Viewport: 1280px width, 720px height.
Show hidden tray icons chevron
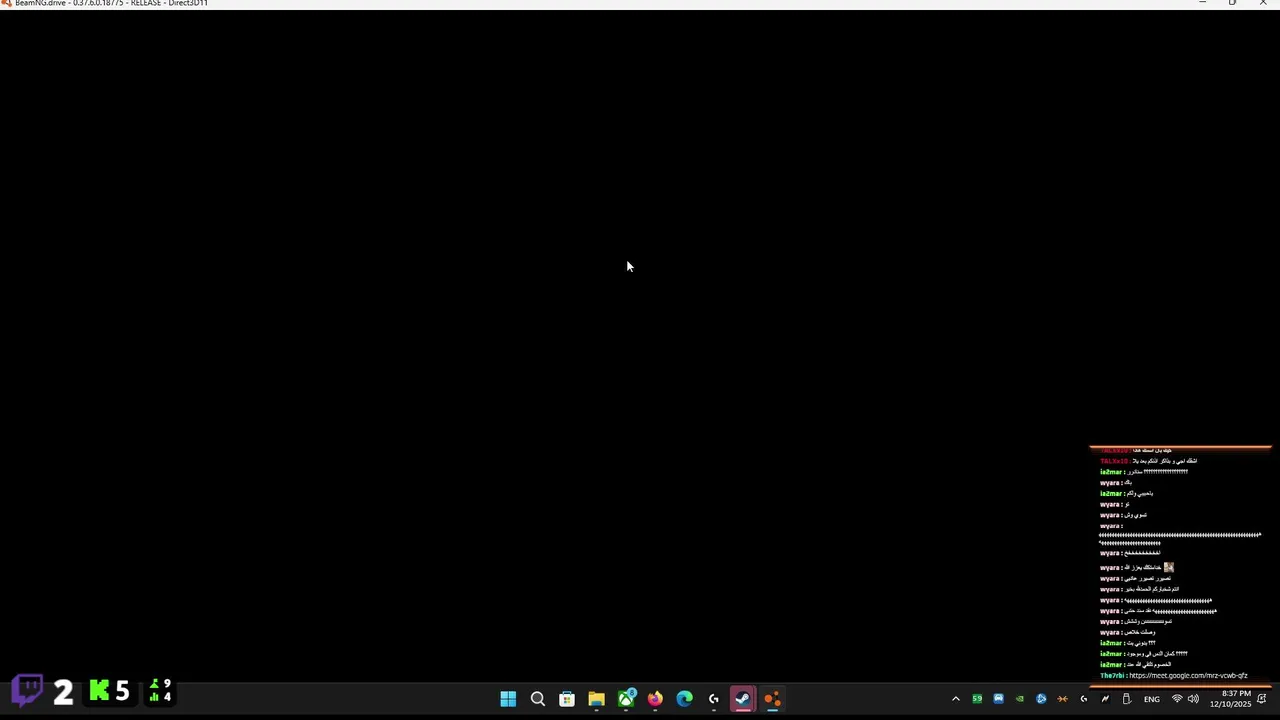(955, 699)
